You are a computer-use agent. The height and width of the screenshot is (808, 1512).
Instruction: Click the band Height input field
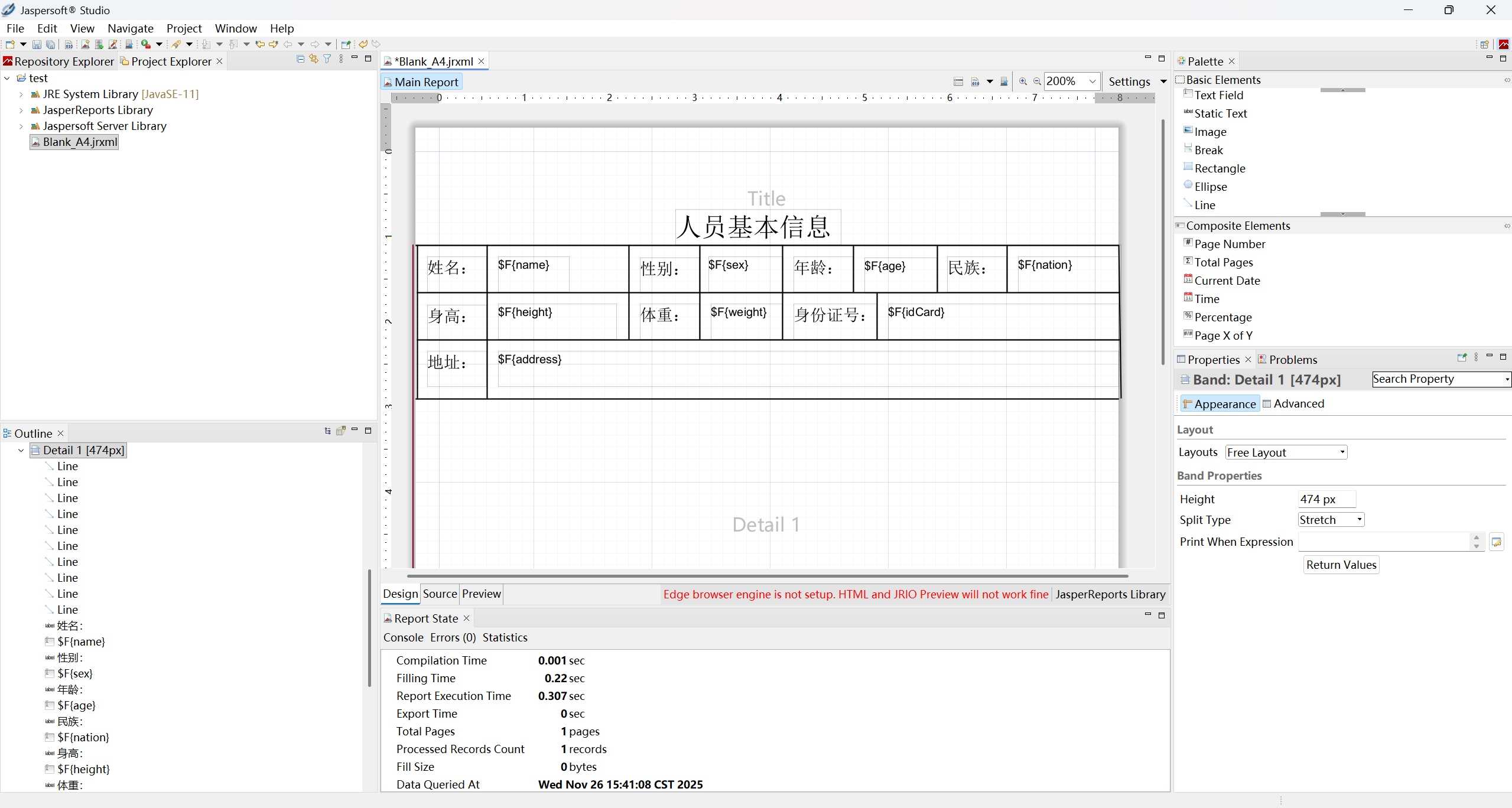click(x=1325, y=499)
